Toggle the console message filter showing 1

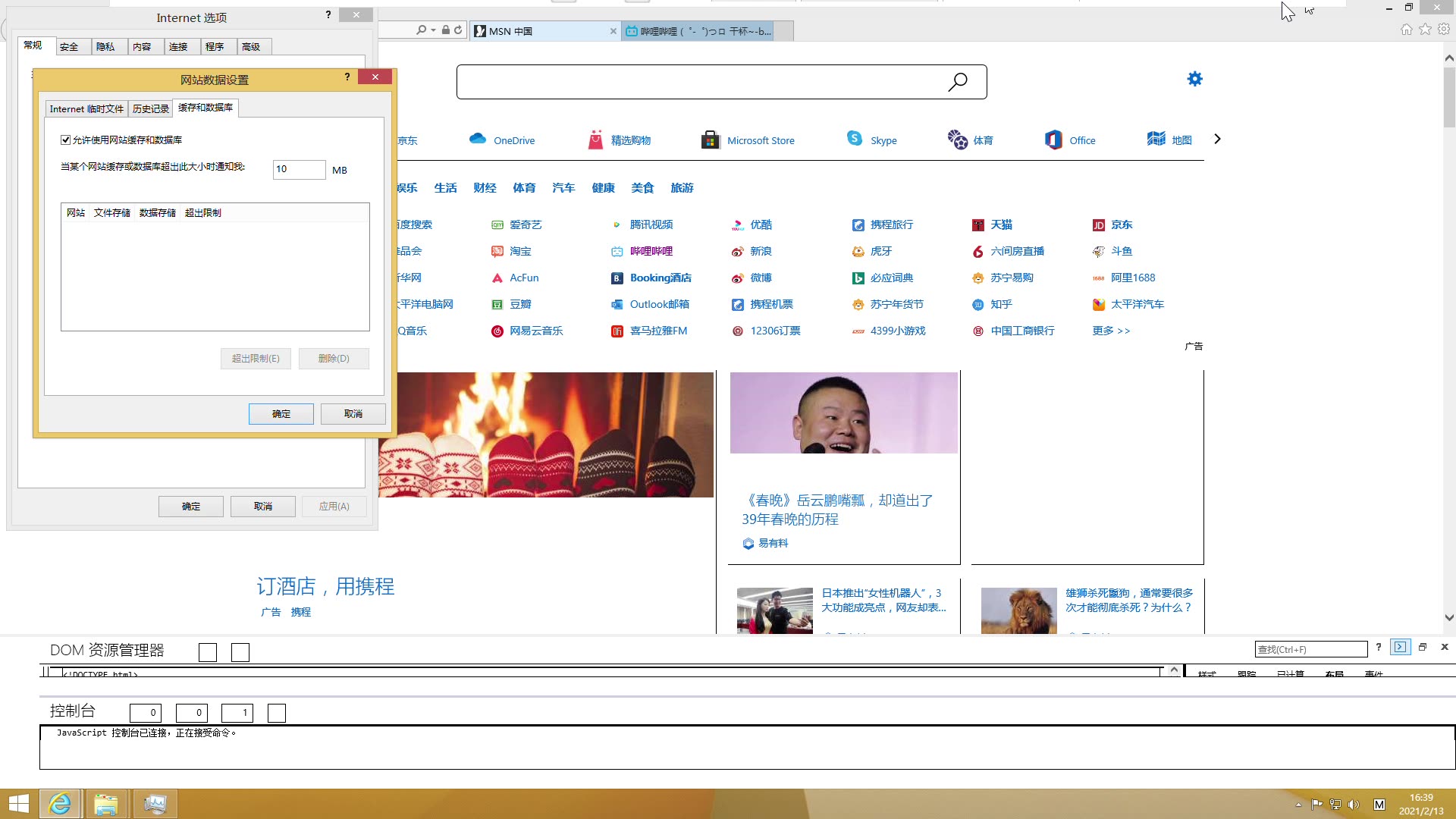point(237,713)
